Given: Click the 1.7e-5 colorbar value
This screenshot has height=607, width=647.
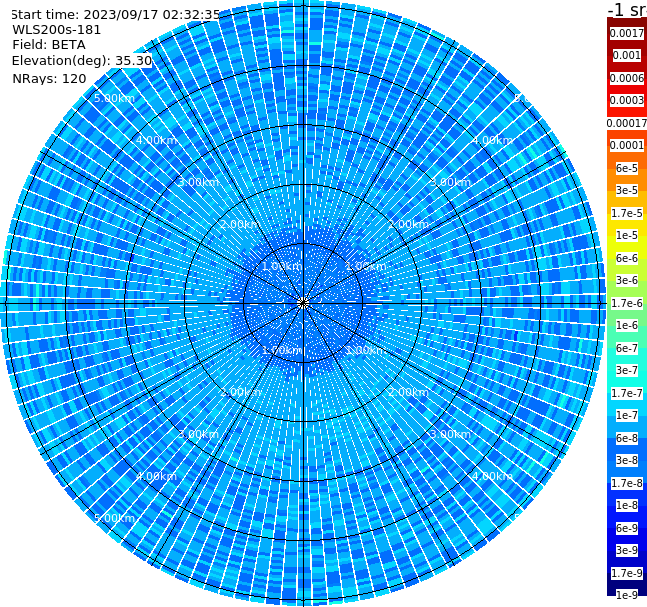Looking at the screenshot, I should coord(627,213).
